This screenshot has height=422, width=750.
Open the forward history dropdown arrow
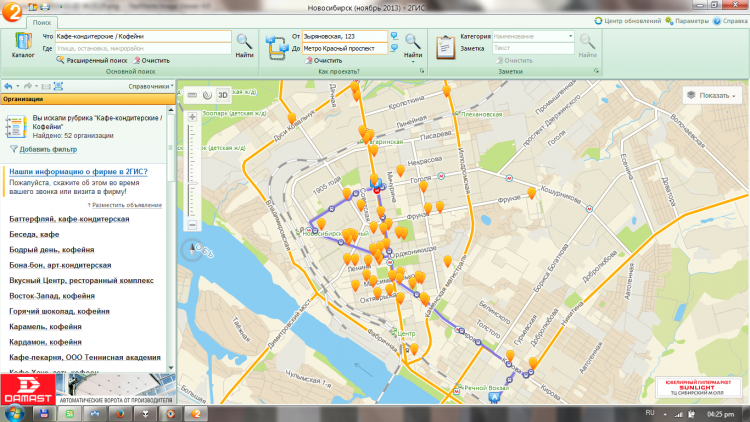coord(36,86)
